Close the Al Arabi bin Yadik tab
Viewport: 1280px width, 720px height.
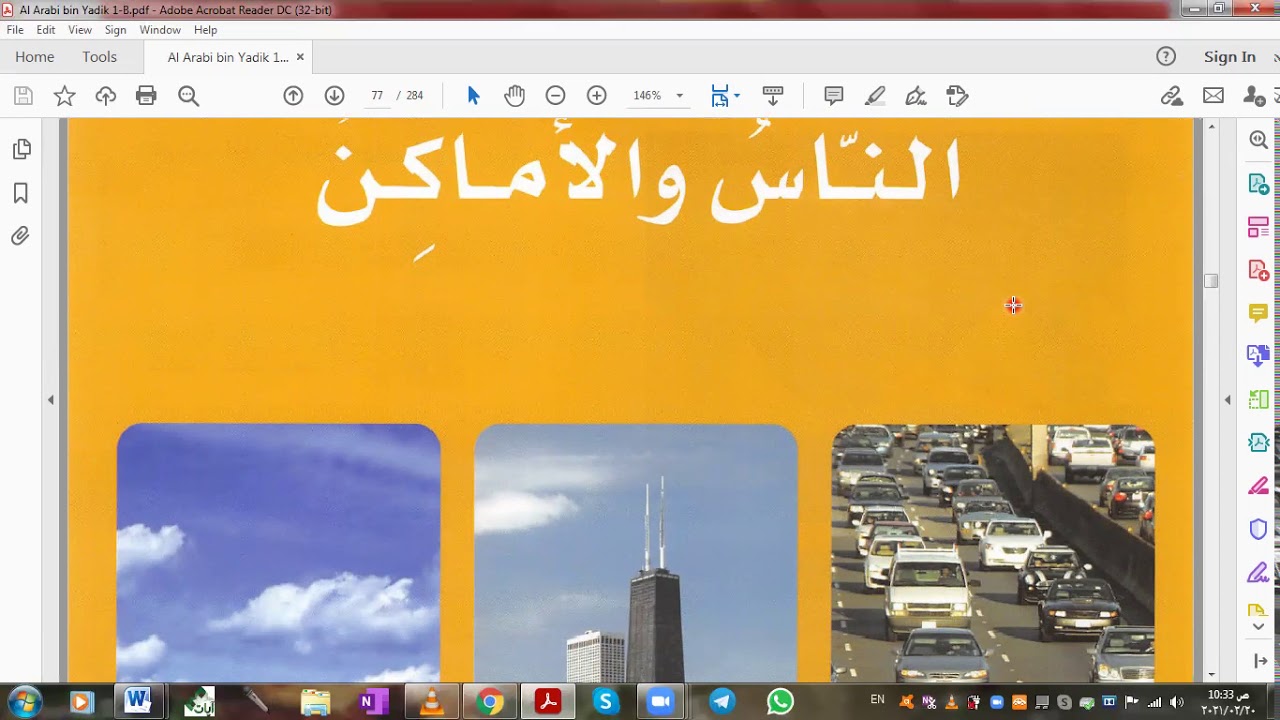point(300,57)
